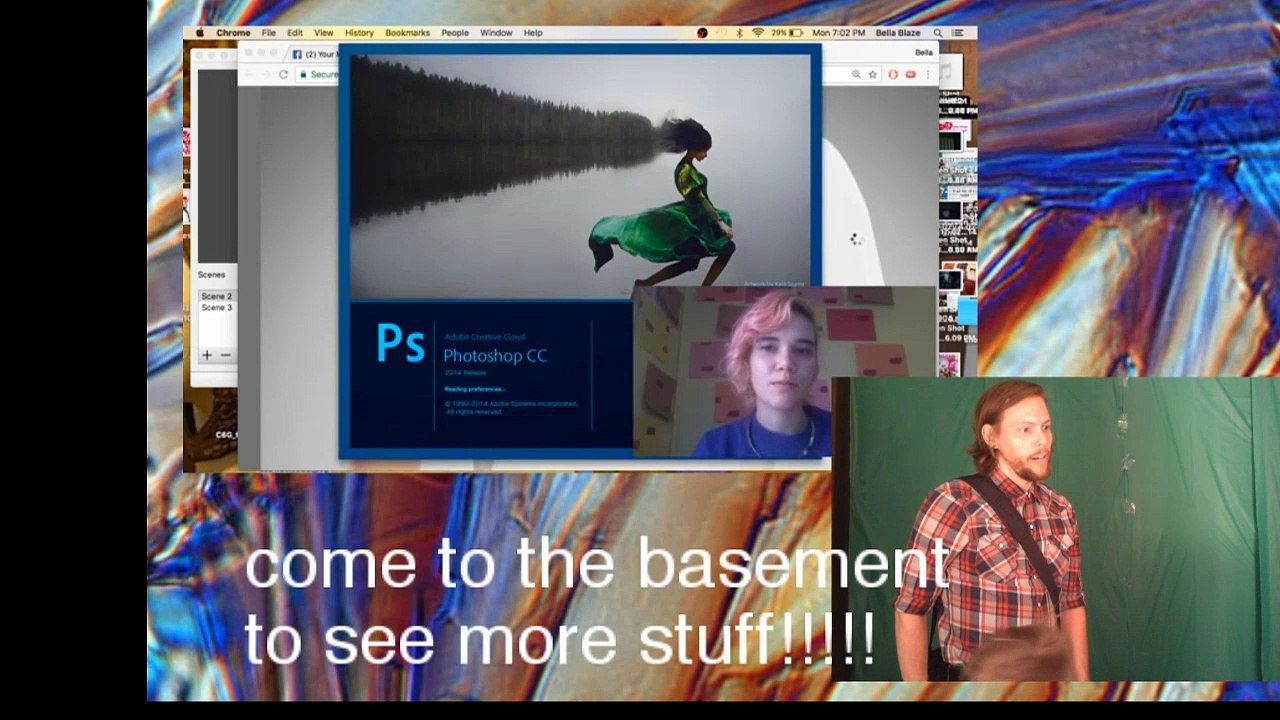Image resolution: width=1280 pixels, height=720 pixels.
Task: Click the pink-haired person's webcam feed
Action: coord(784,372)
